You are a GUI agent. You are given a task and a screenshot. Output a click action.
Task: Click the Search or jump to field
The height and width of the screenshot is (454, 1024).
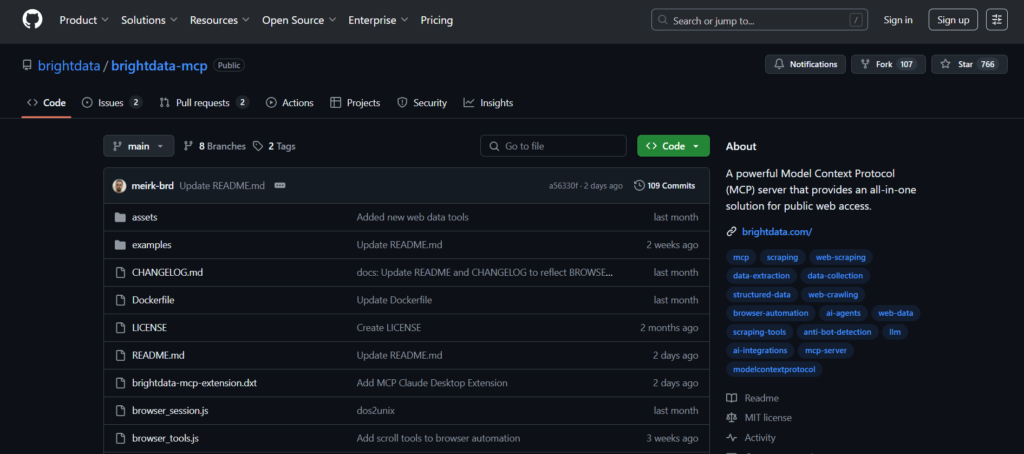pyautogui.click(x=760, y=20)
